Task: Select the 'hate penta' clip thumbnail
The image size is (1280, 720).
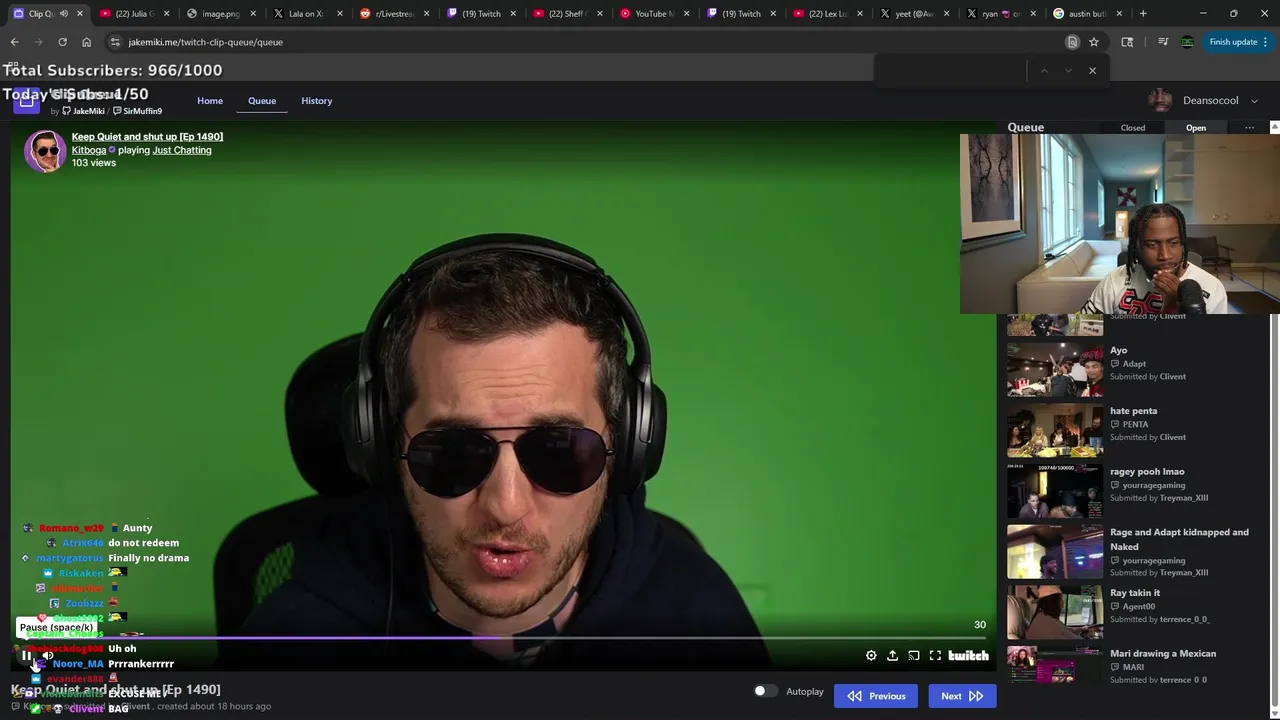Action: 1055,431
